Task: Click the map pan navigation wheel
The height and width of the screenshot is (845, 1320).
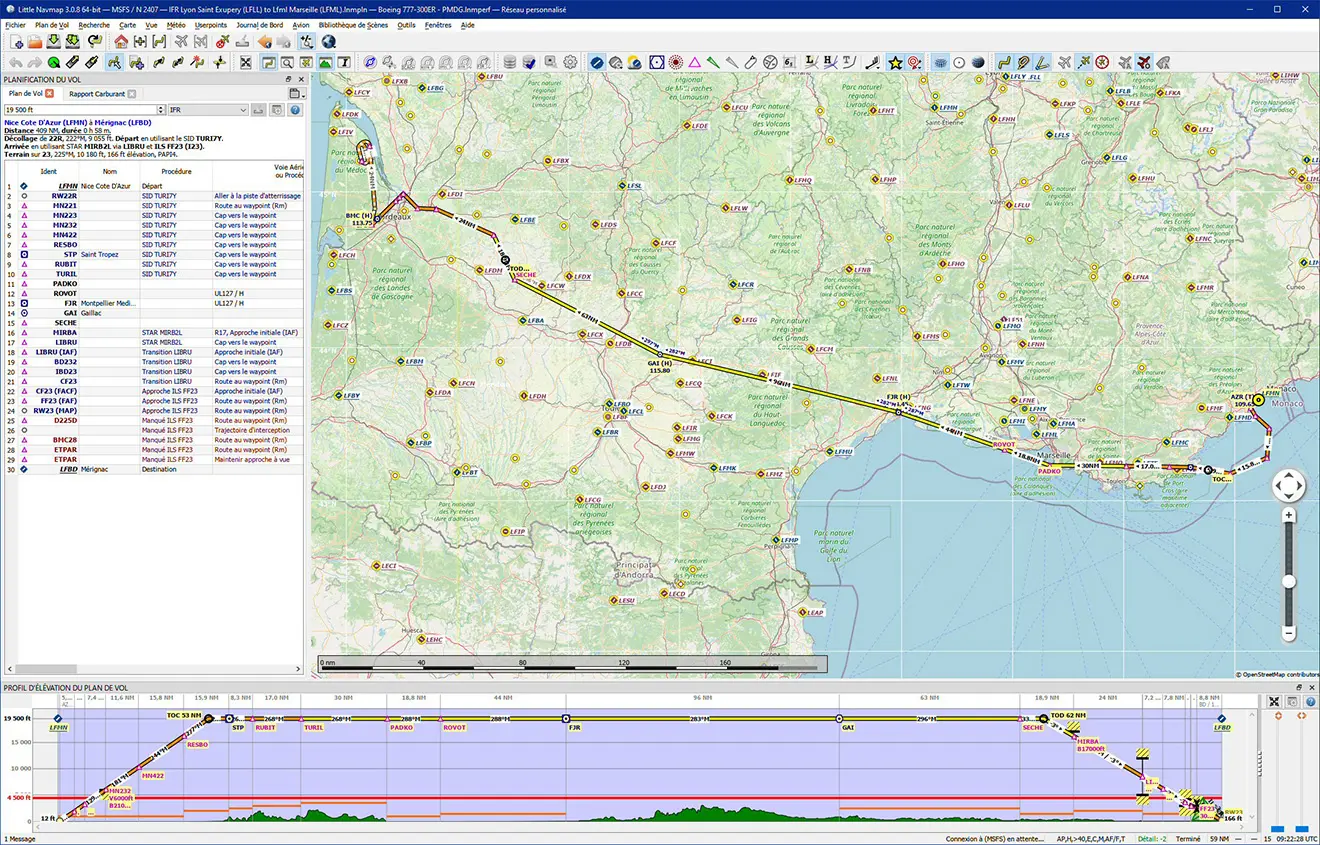Action: tap(1289, 486)
